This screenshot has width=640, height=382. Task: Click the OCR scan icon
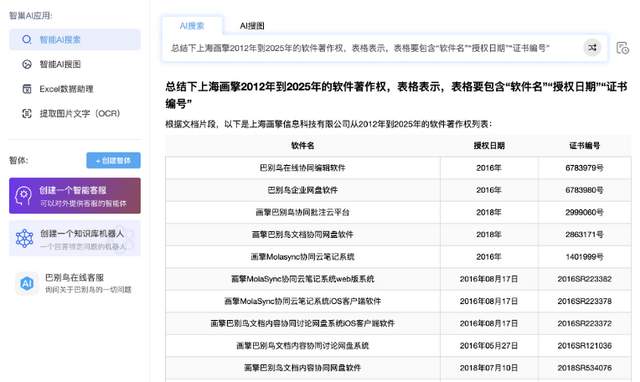click(x=27, y=113)
